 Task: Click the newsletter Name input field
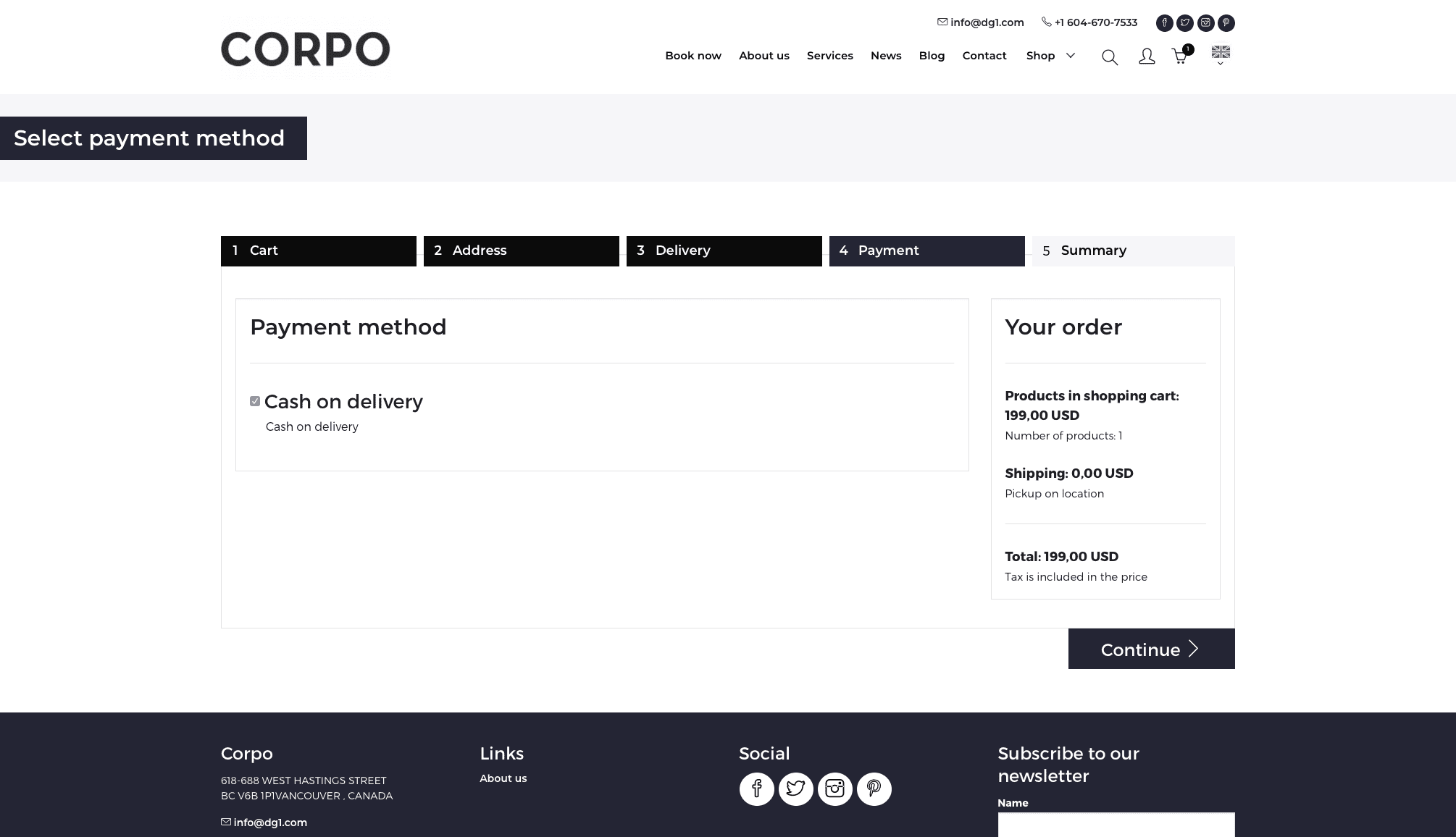click(1116, 825)
